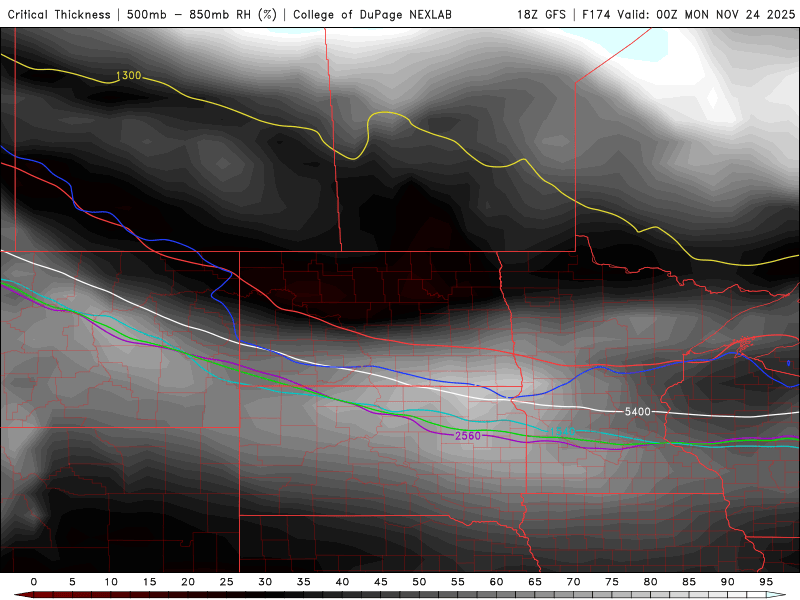Click the "500mb – 850mb RH (%)" header text
The height and width of the screenshot is (600, 800).
tap(202, 15)
